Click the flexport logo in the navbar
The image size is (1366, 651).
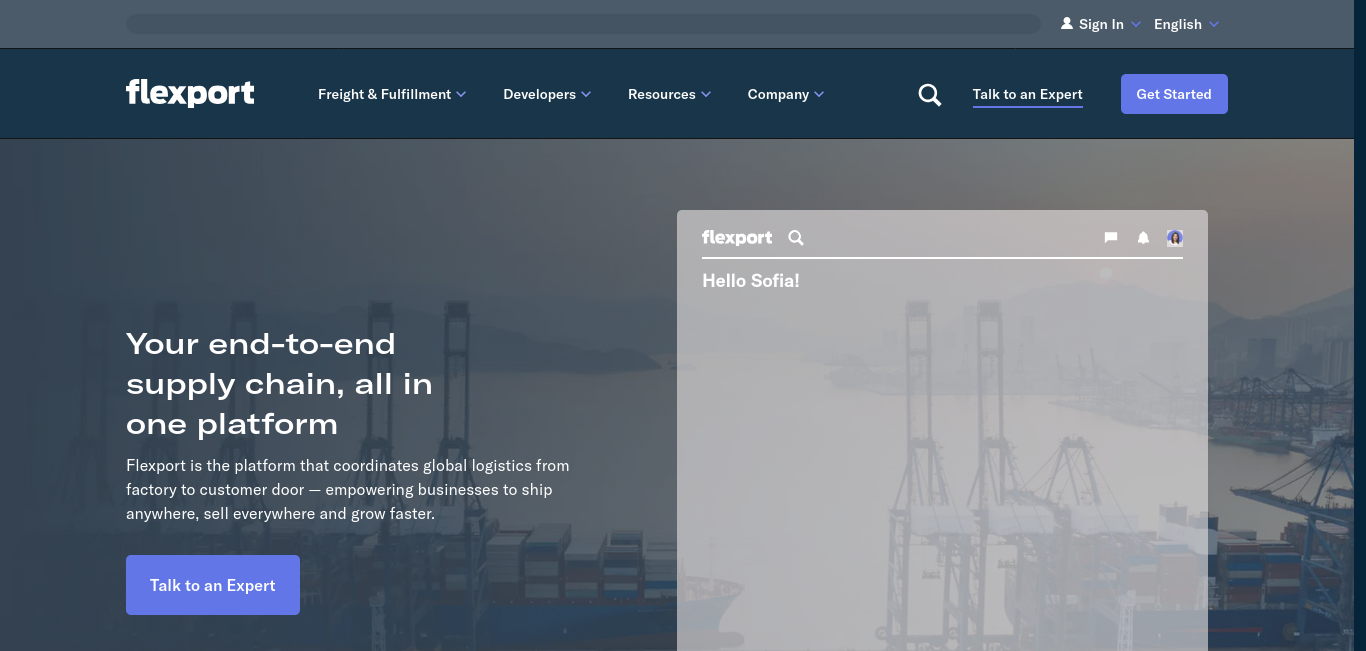pos(190,93)
